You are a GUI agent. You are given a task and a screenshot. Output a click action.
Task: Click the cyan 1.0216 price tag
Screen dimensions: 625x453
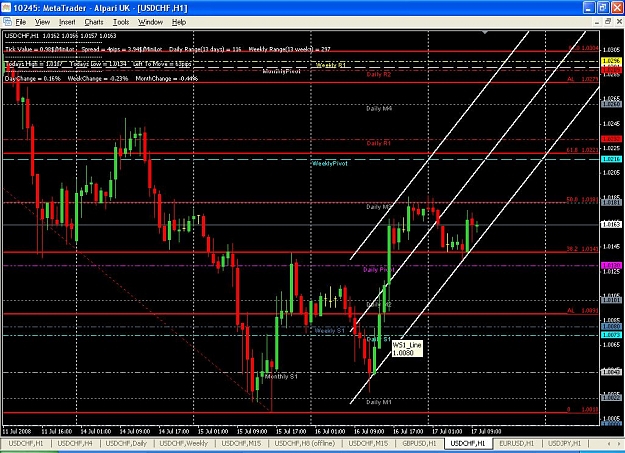pos(611,159)
